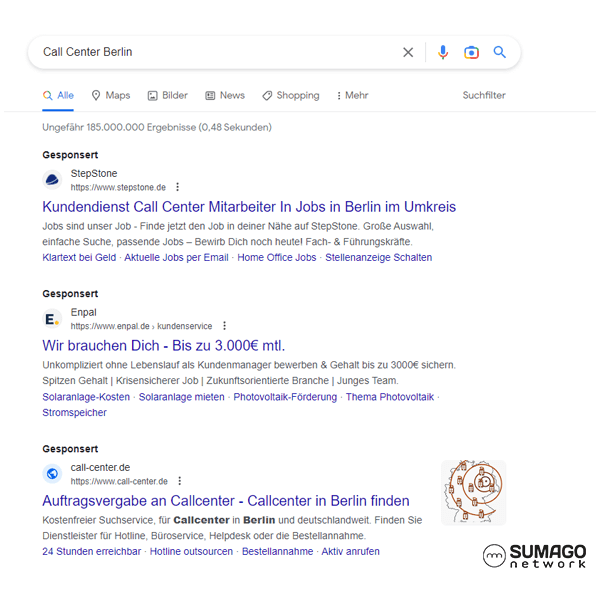Switch to the News tab
The width and height of the screenshot is (600, 600).
(225, 95)
